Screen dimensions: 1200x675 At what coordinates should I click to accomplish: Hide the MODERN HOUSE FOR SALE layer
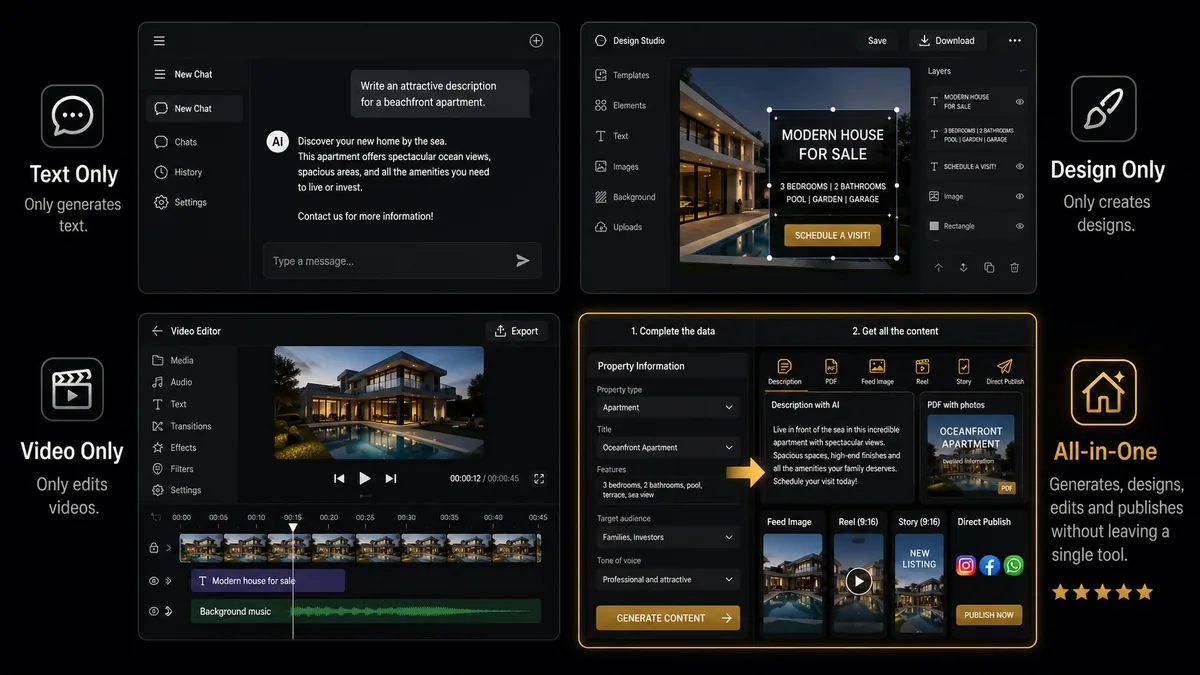click(x=1020, y=102)
